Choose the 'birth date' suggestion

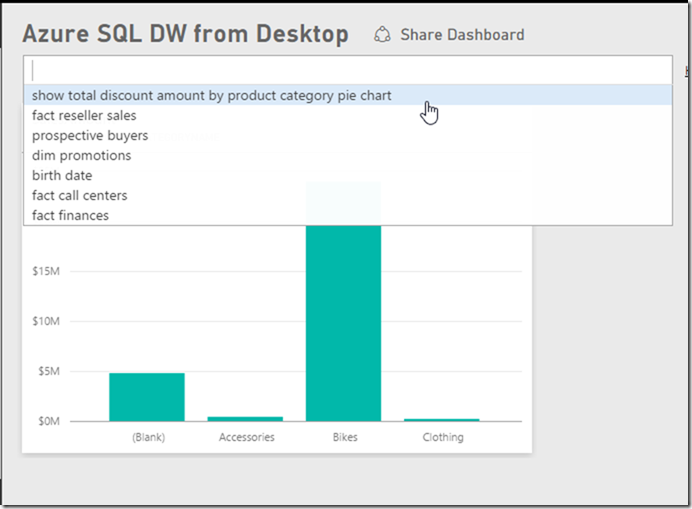coord(348,175)
